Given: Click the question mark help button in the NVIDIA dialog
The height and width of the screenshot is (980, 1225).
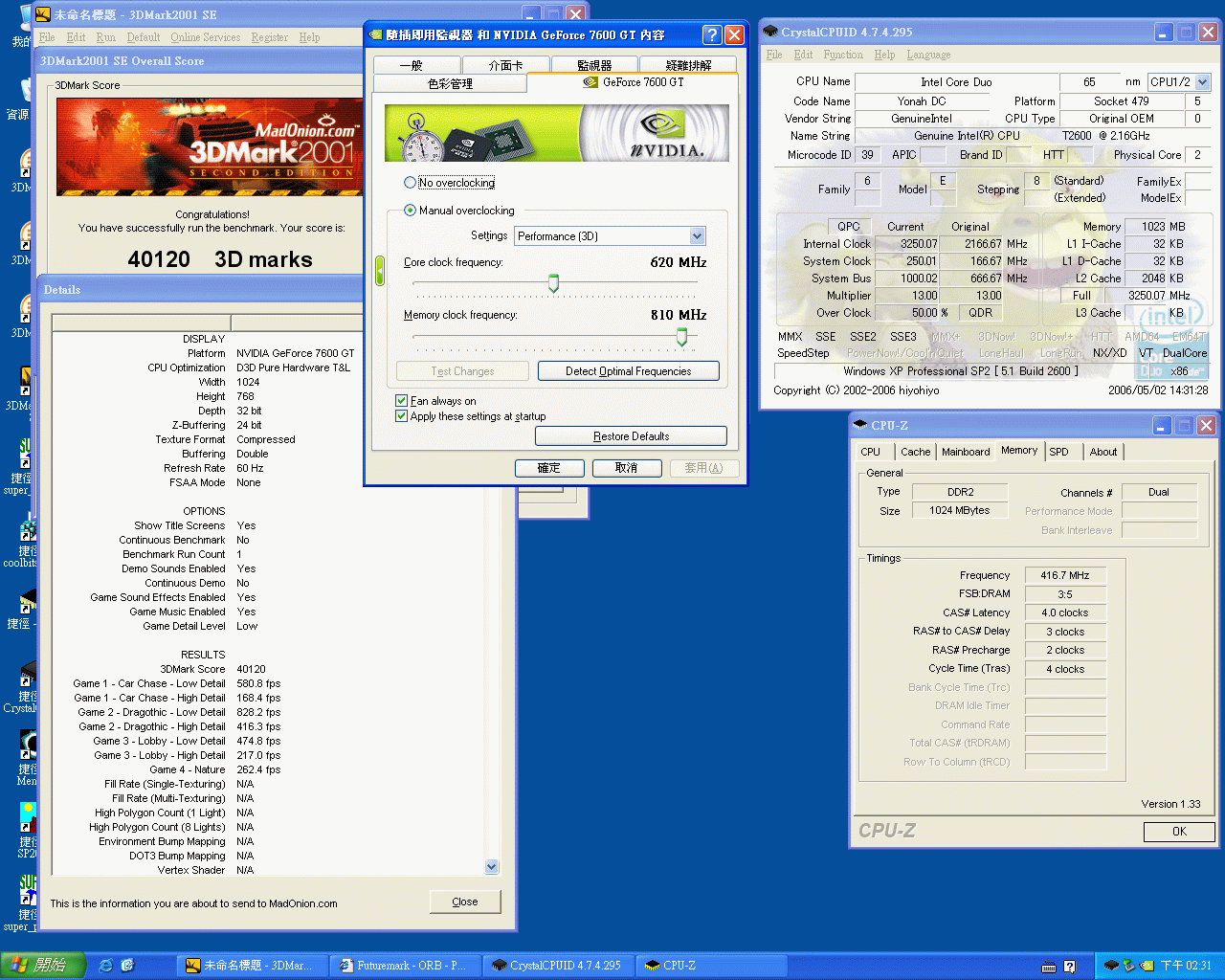Looking at the screenshot, I should [712, 34].
